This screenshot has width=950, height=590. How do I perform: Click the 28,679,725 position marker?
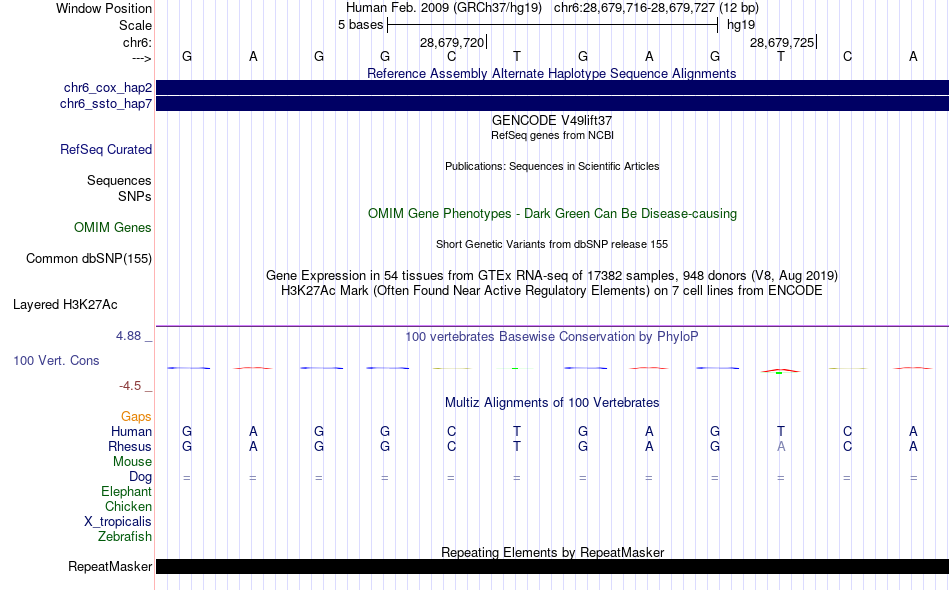(783, 42)
